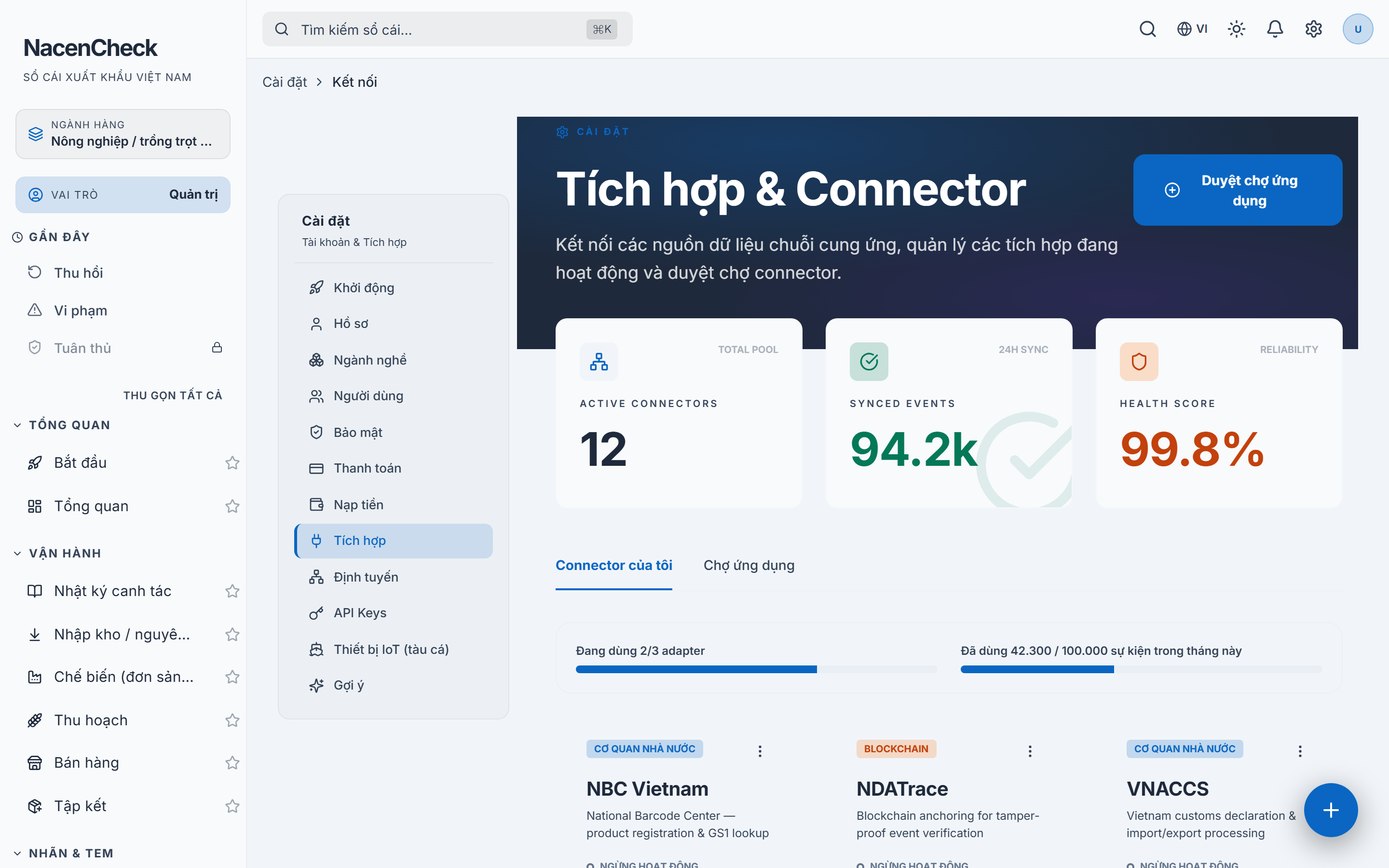Open Nạp tiền wallet item
This screenshot has width=1389, height=868.
394,504
